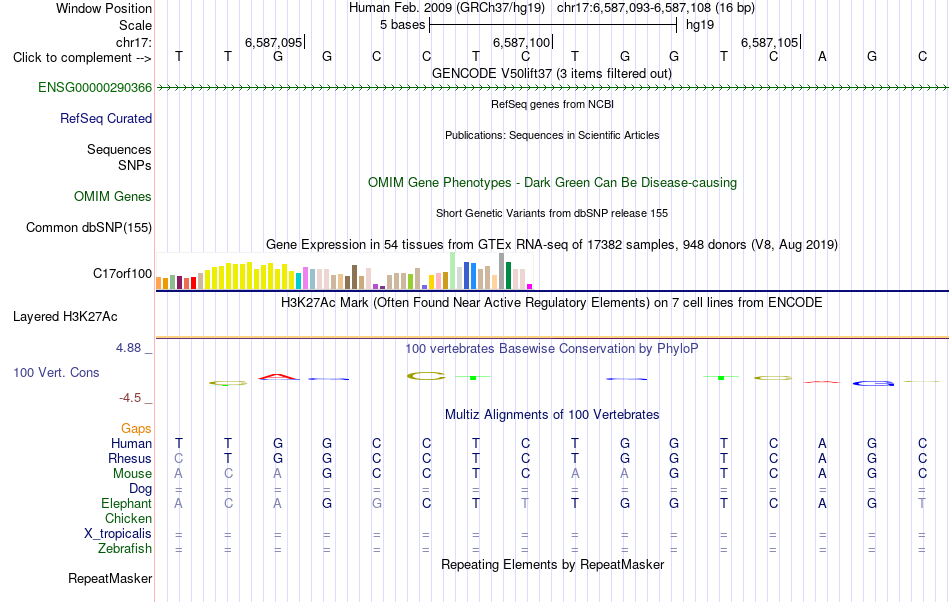Click the 6,587,105 ruler position

(769, 42)
